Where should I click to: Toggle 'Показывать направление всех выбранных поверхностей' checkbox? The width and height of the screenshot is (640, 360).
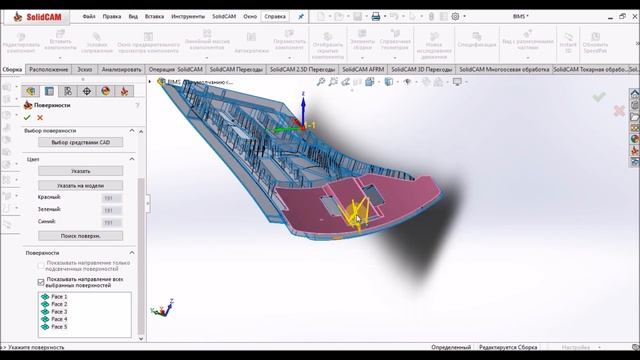coord(41,282)
